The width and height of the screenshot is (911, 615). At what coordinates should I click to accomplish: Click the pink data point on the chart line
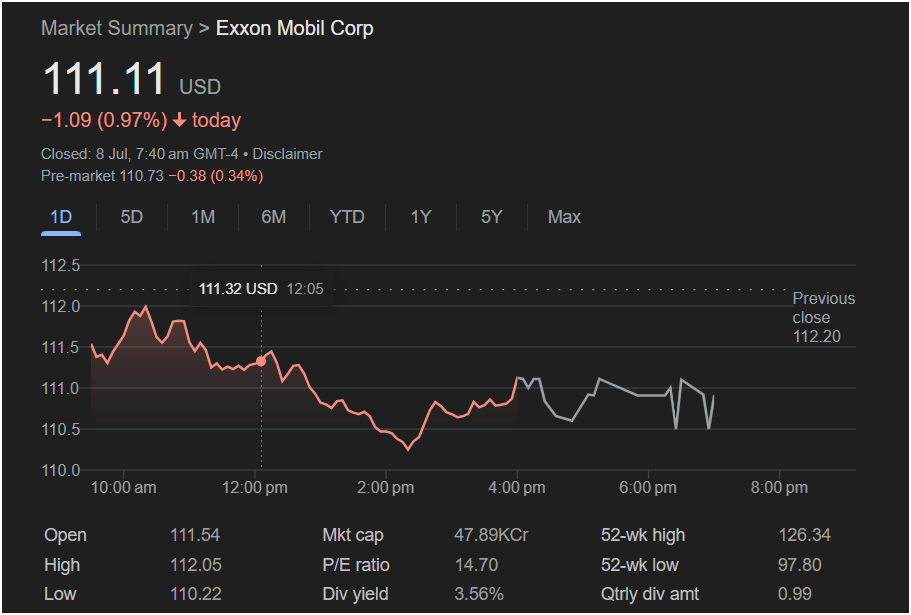coord(261,361)
